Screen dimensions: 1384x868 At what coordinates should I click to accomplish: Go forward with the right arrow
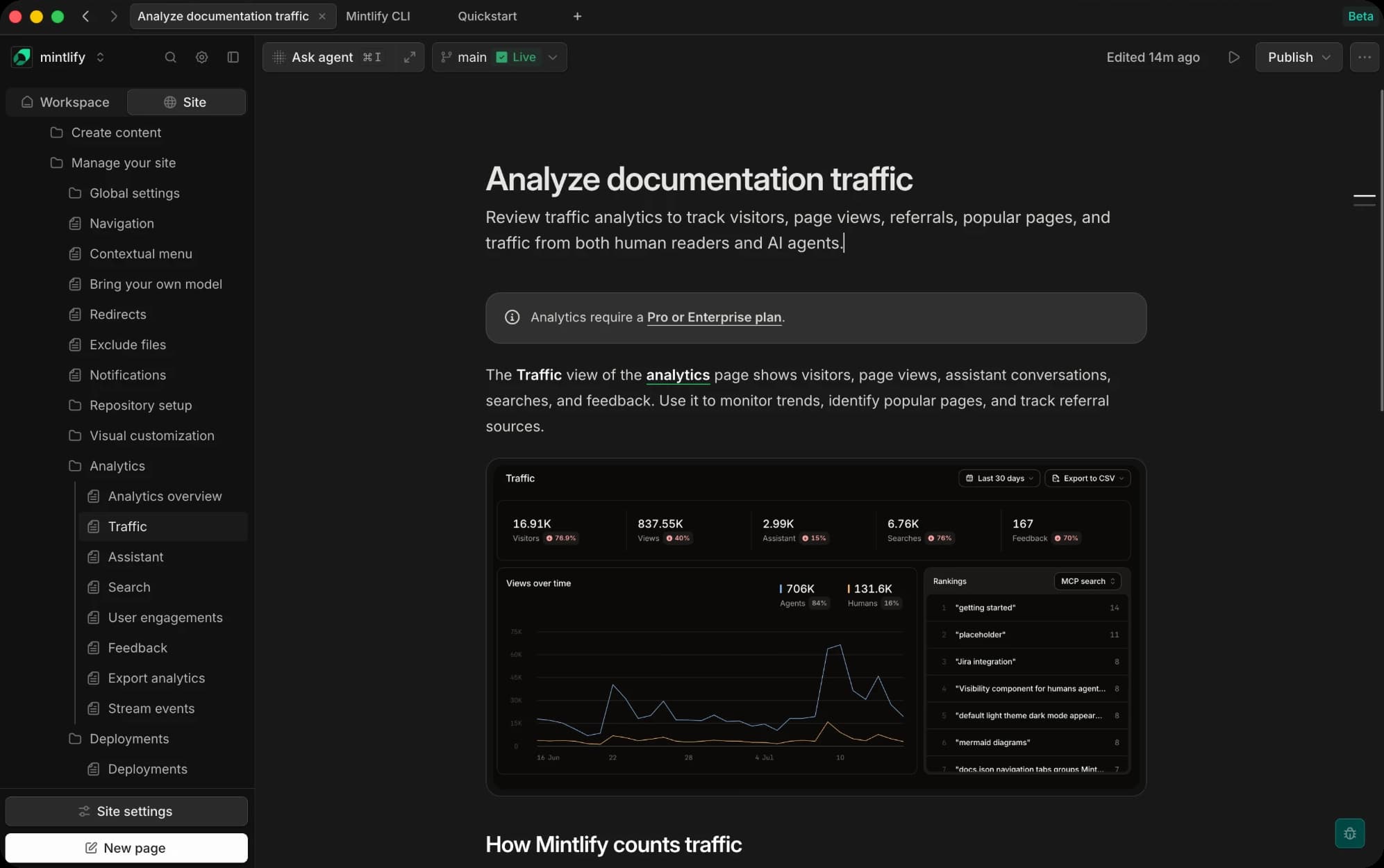(x=113, y=16)
